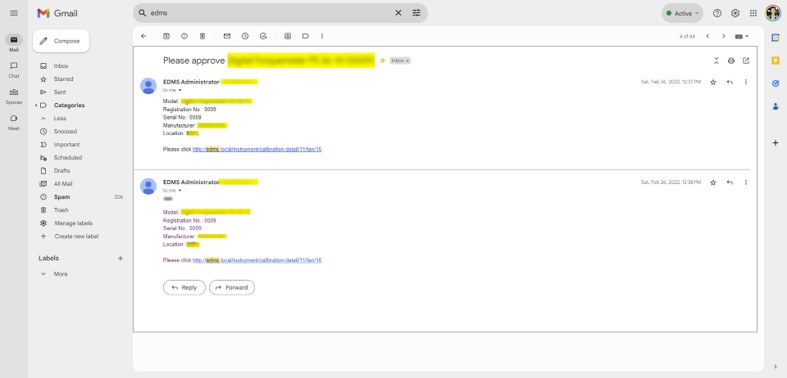Viewport: 787px width, 378px height.
Task: Open Google Keep side panel
Action: click(775, 60)
